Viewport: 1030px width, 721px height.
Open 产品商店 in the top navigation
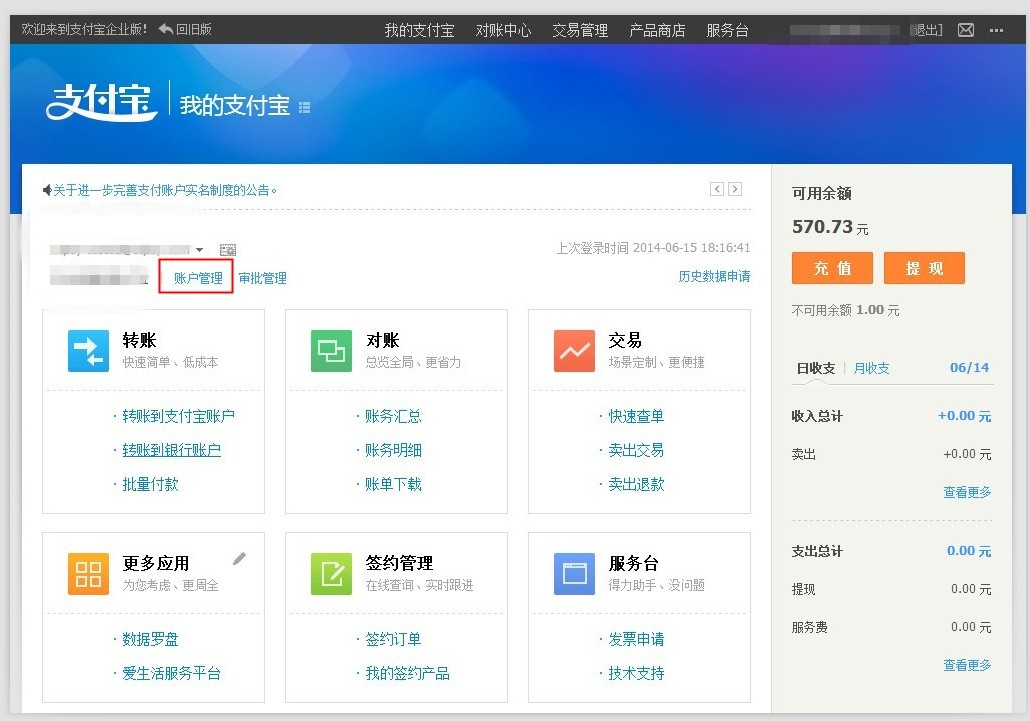pos(657,30)
